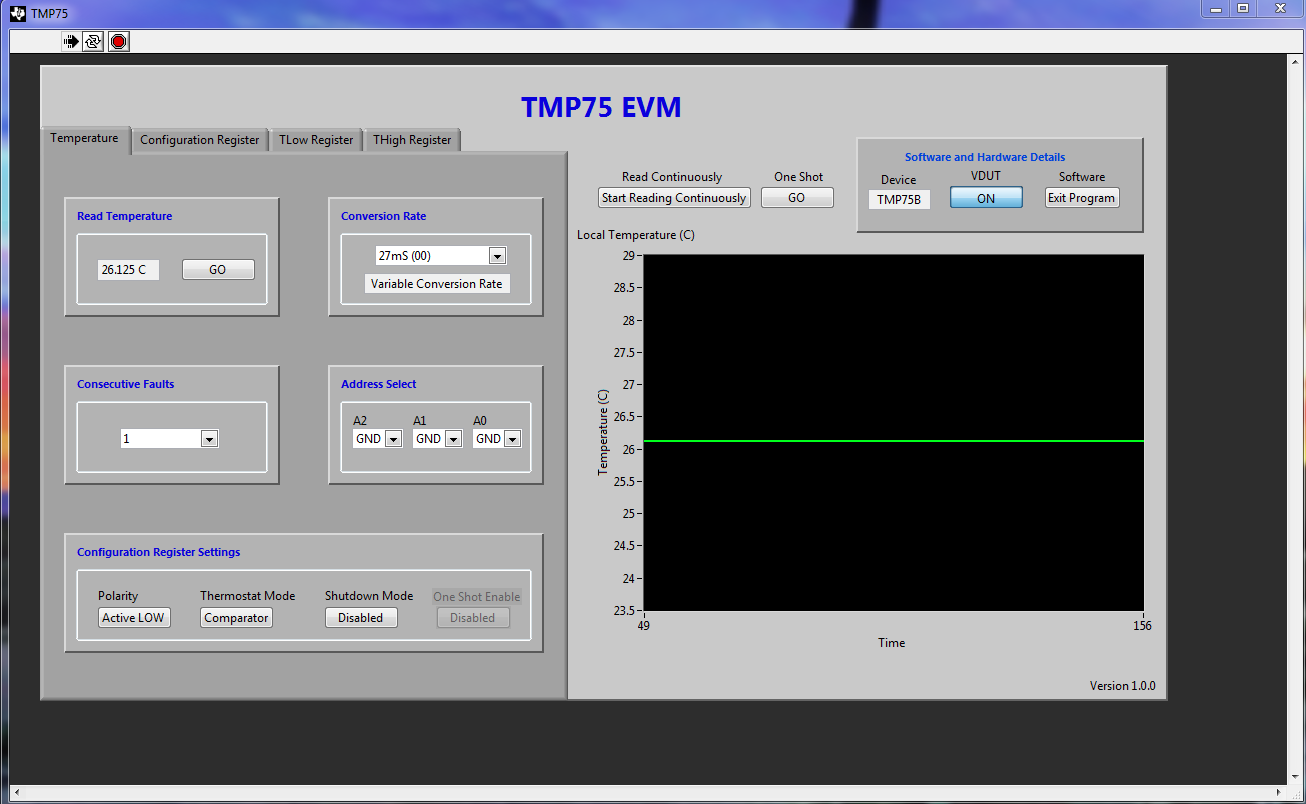Open the A2 address select dropdown
The image size is (1306, 804).
(393, 439)
